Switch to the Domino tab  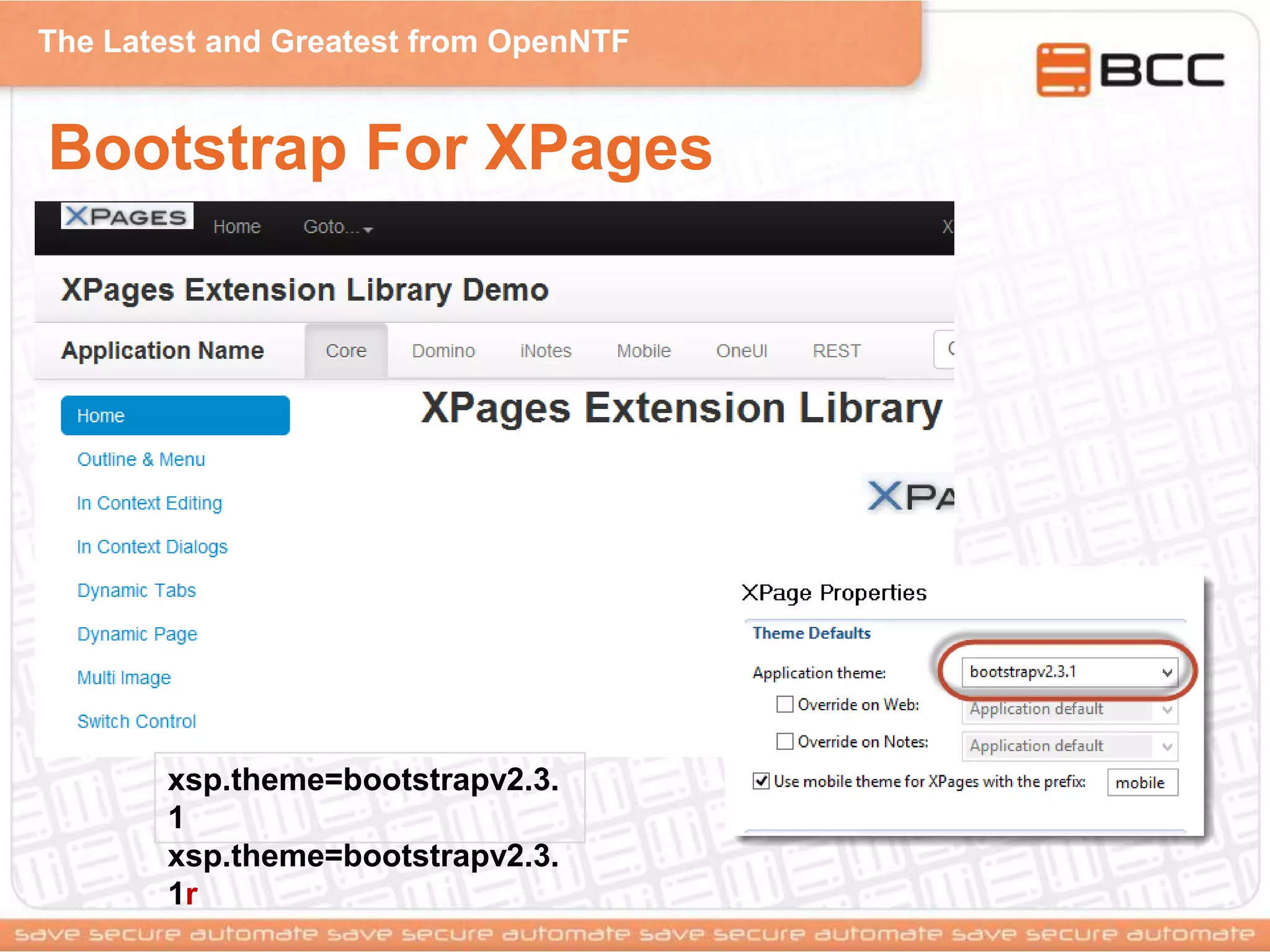tap(443, 351)
